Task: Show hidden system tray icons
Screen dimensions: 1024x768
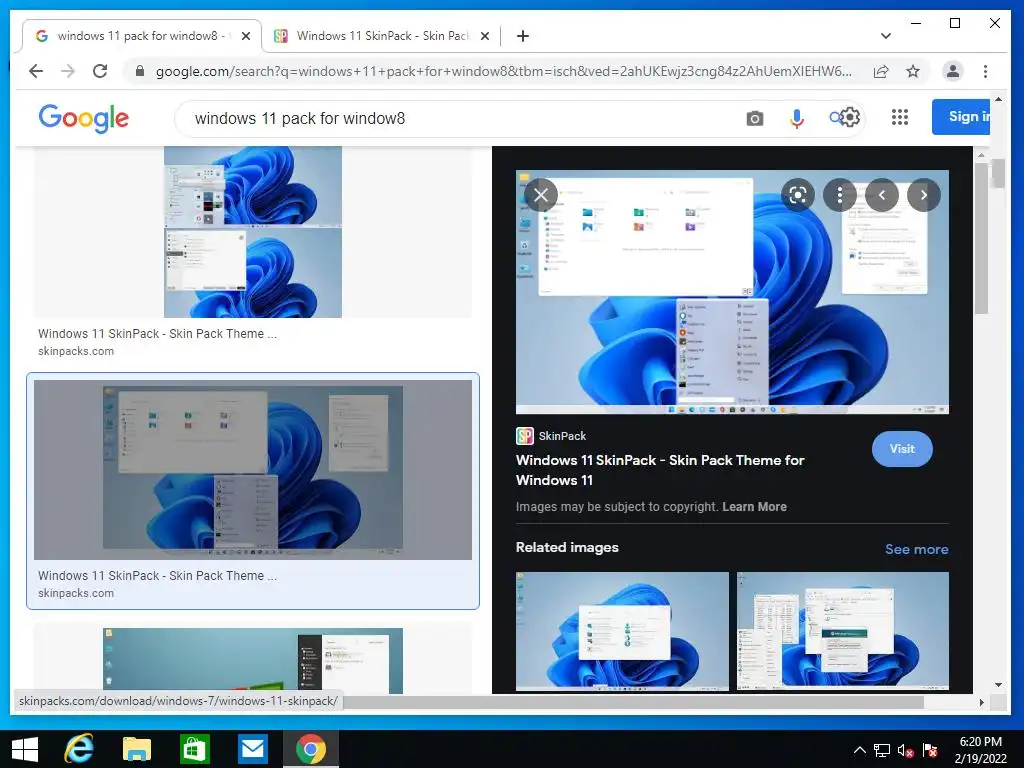Action: click(859, 750)
